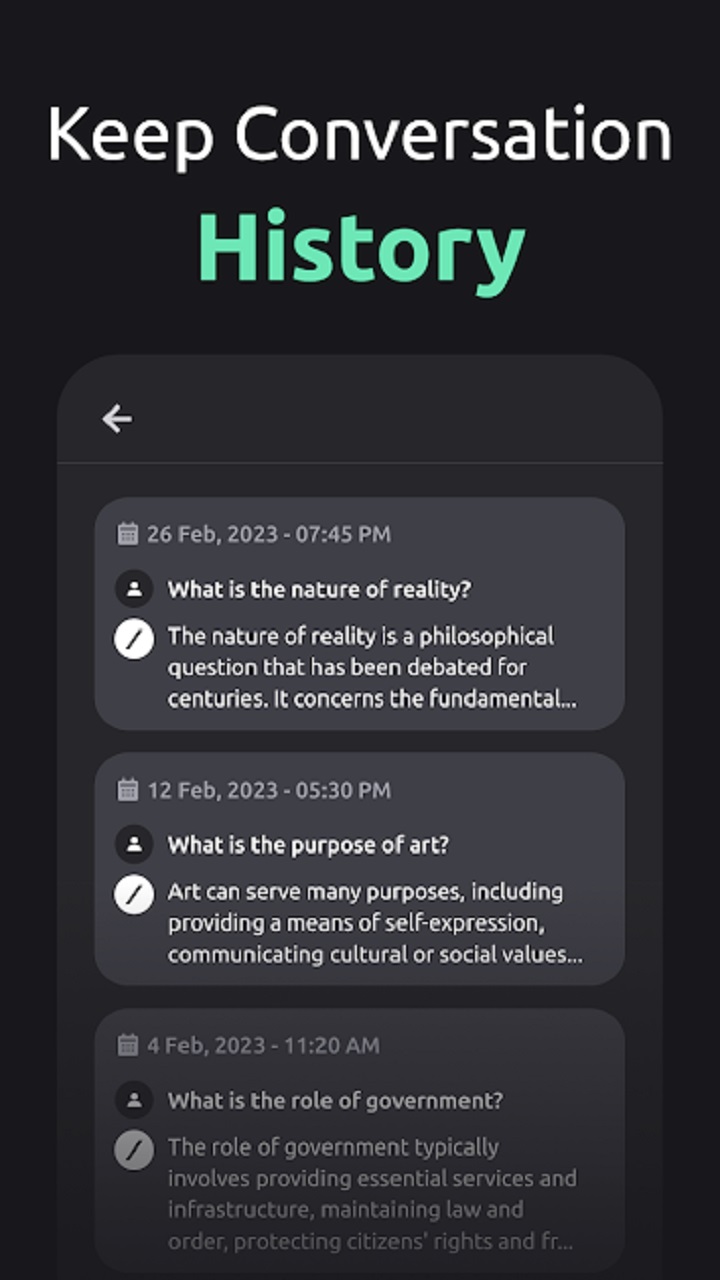Select question "What is the role of government?"
Screen dimensions: 720x1280
(x=335, y=1102)
